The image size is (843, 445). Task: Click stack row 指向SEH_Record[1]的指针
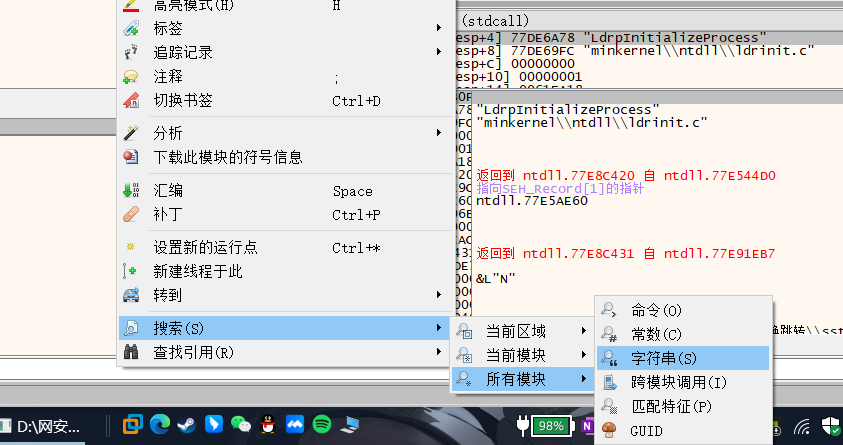click(x=560, y=189)
